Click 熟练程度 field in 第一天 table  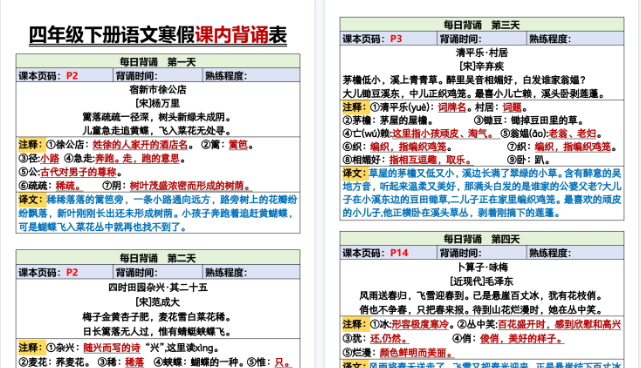pyautogui.click(x=251, y=76)
